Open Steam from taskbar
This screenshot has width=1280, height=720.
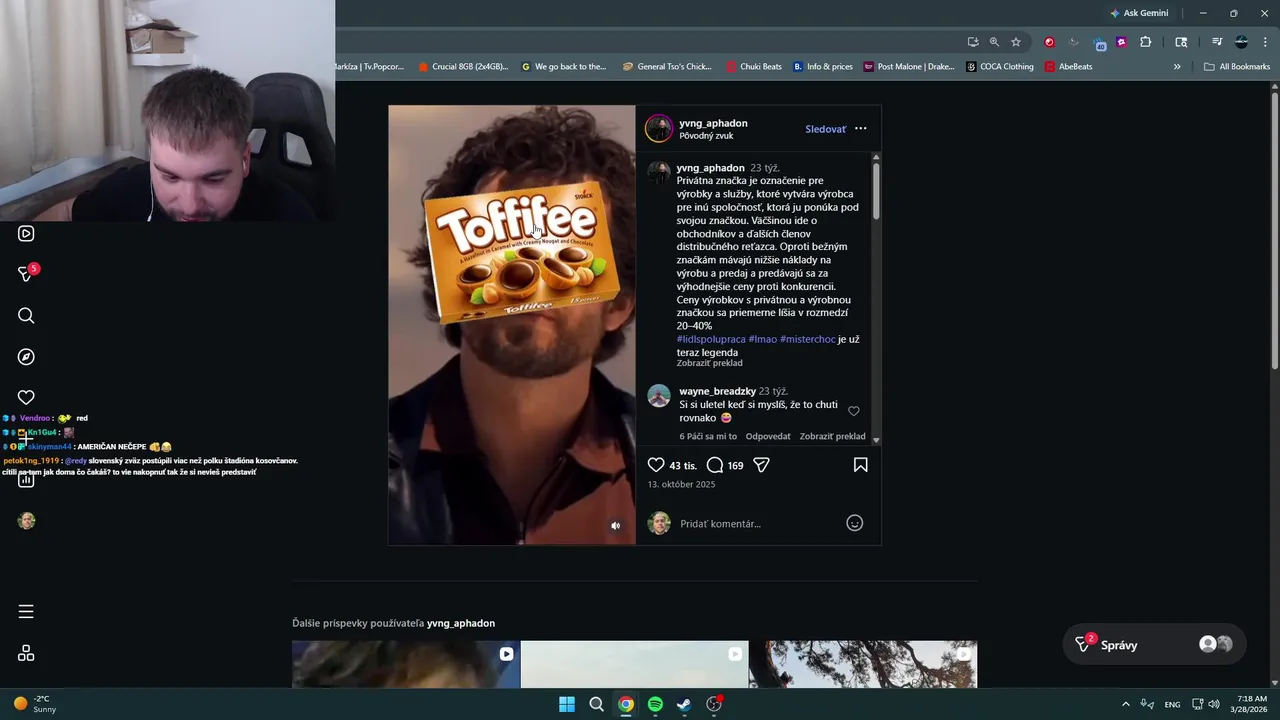coord(684,704)
